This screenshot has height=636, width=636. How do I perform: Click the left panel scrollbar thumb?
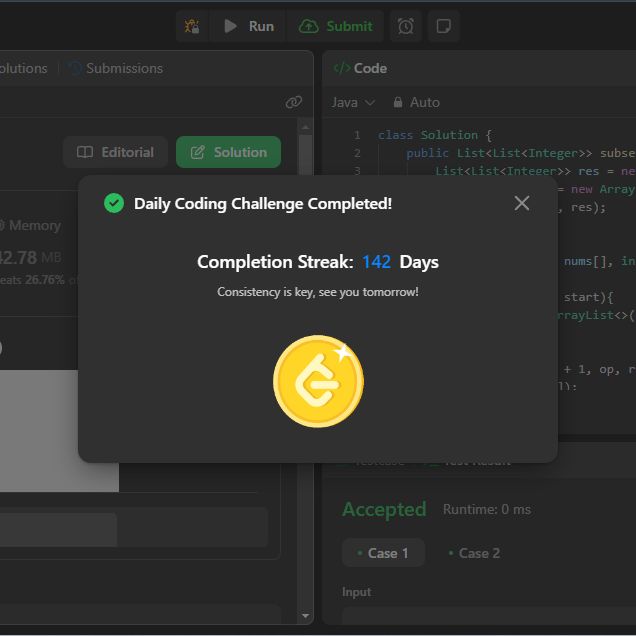305,155
